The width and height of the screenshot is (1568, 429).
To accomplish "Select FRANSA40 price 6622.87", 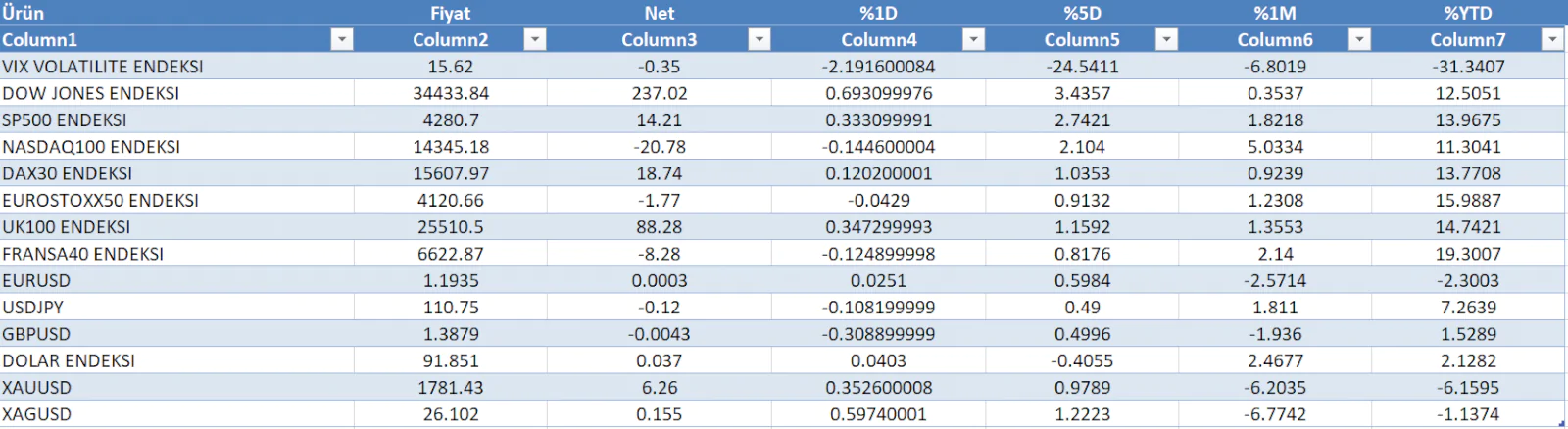I will pos(451,254).
